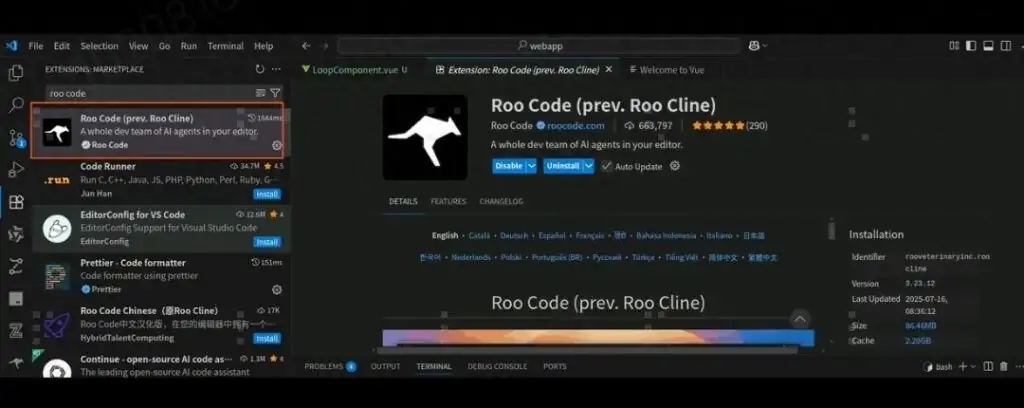Screen dimensions: 1024x408
Task: Open the Selection menu
Action: click(99, 46)
